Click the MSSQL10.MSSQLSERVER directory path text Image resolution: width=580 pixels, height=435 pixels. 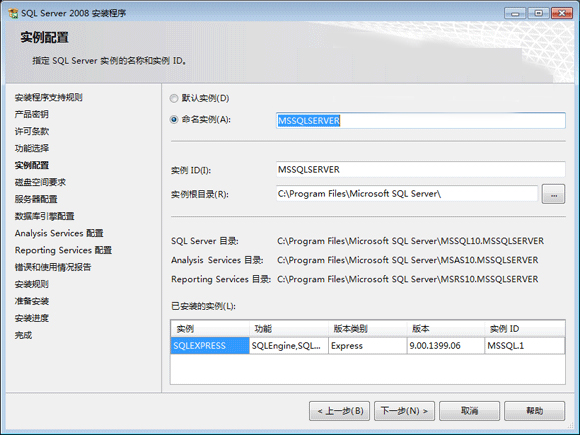pyautogui.click(x=411, y=241)
